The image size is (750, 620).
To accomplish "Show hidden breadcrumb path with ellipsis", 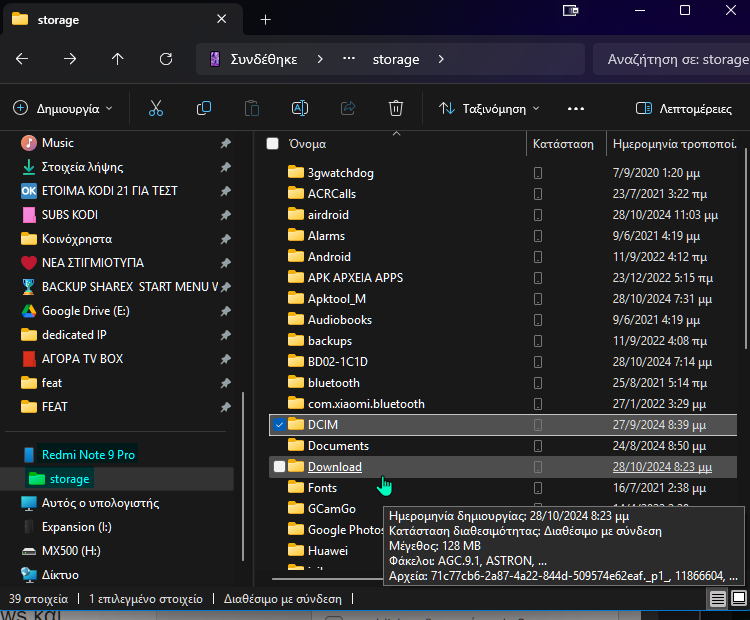I will pyautogui.click(x=349, y=58).
